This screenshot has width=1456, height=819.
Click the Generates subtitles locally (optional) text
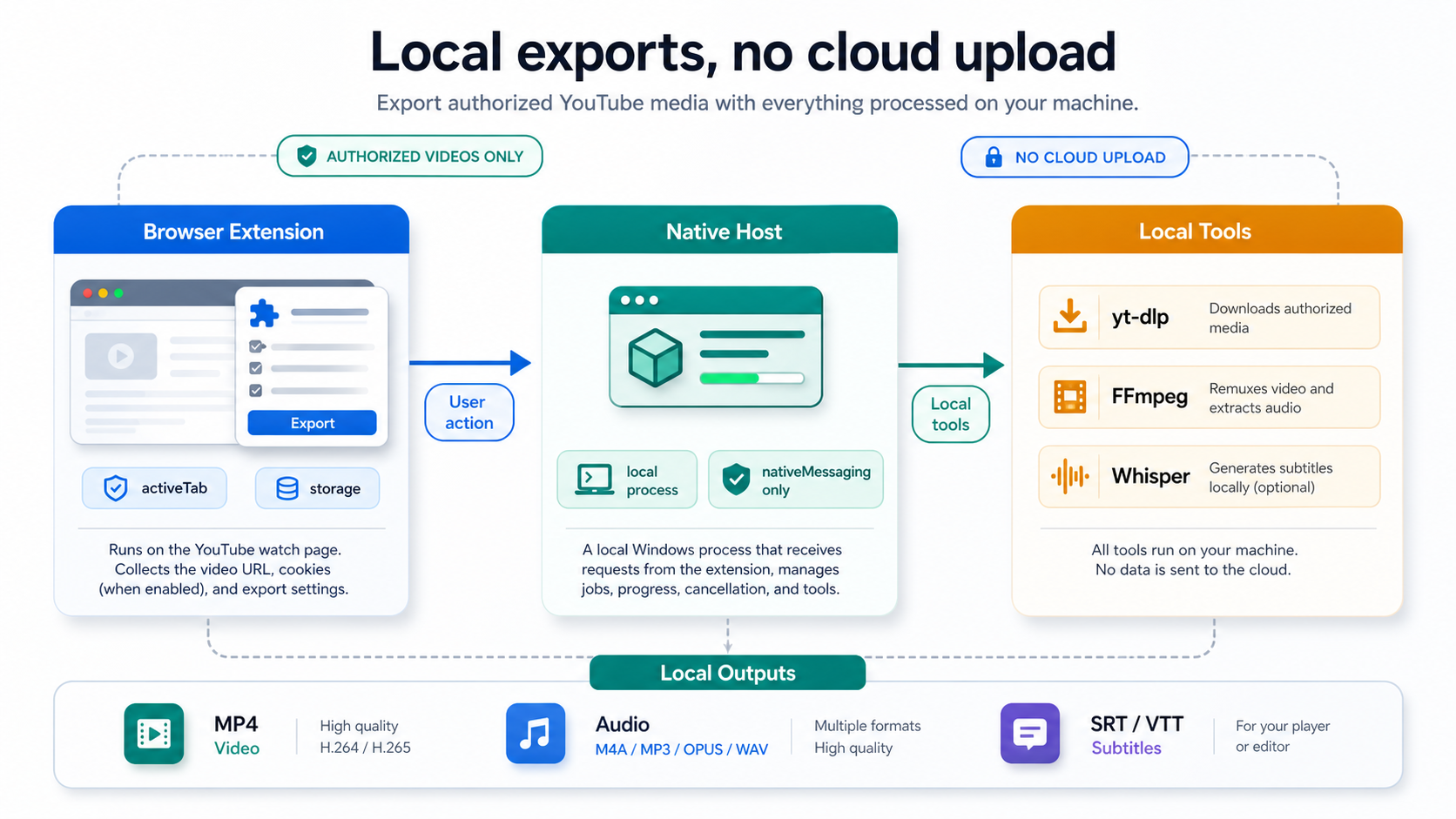point(1271,478)
